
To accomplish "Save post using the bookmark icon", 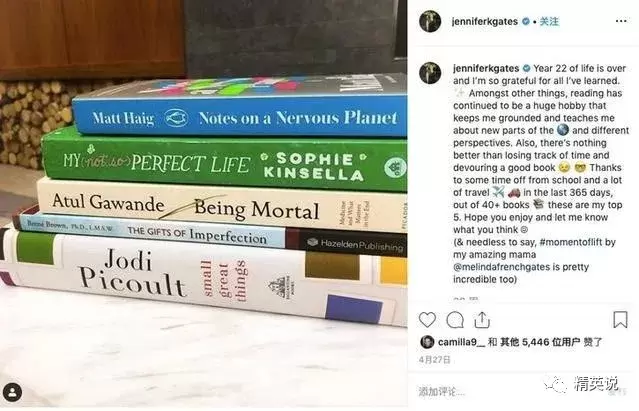I will 620,320.
